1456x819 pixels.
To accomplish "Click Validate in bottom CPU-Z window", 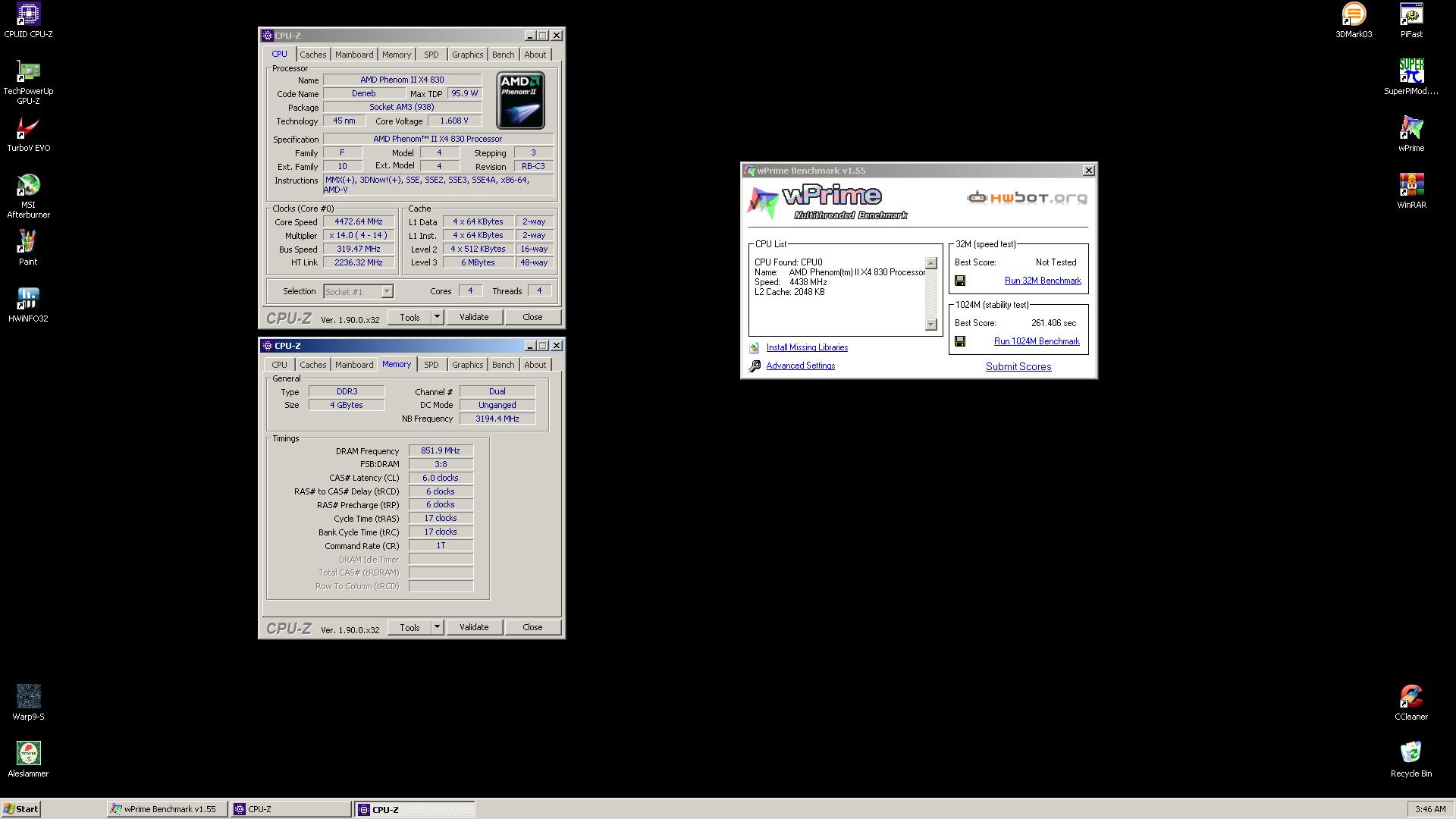I will (x=474, y=627).
